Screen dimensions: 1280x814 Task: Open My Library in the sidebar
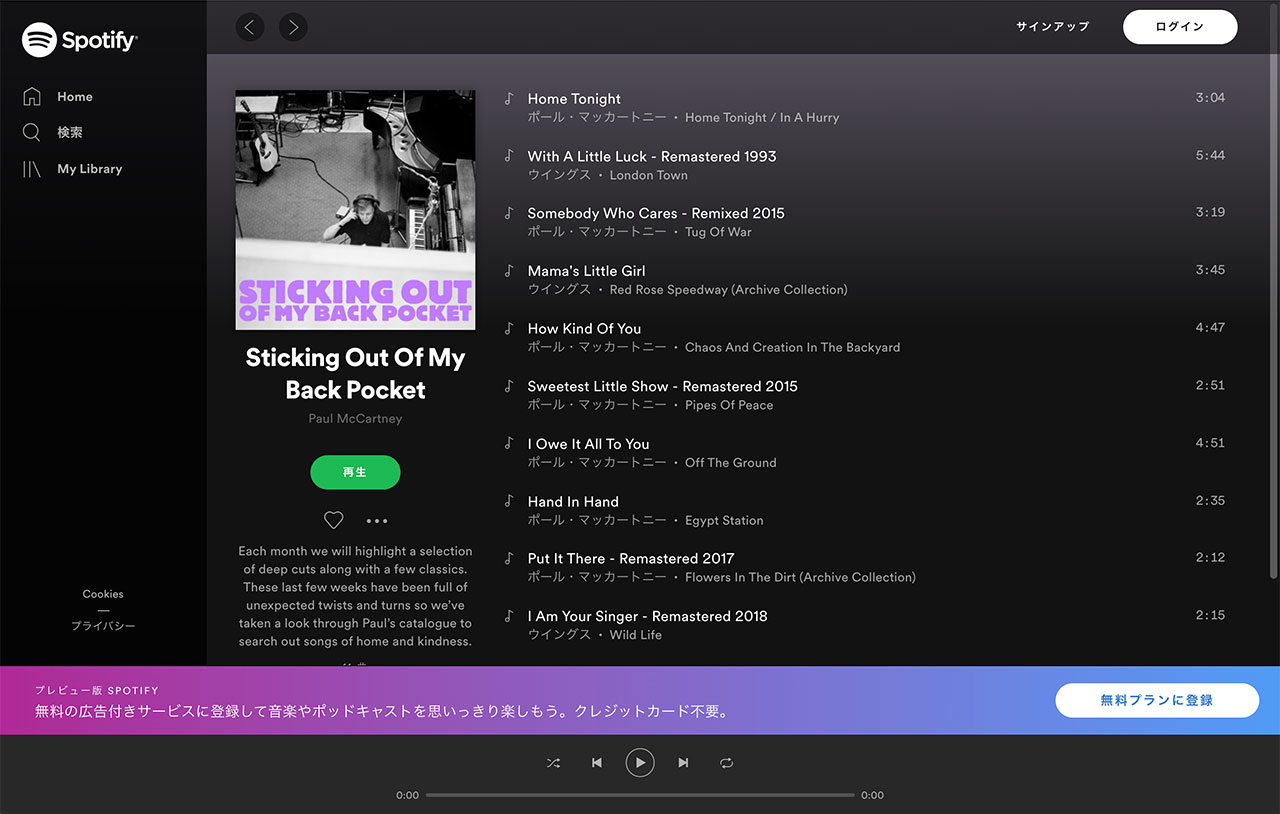click(89, 169)
